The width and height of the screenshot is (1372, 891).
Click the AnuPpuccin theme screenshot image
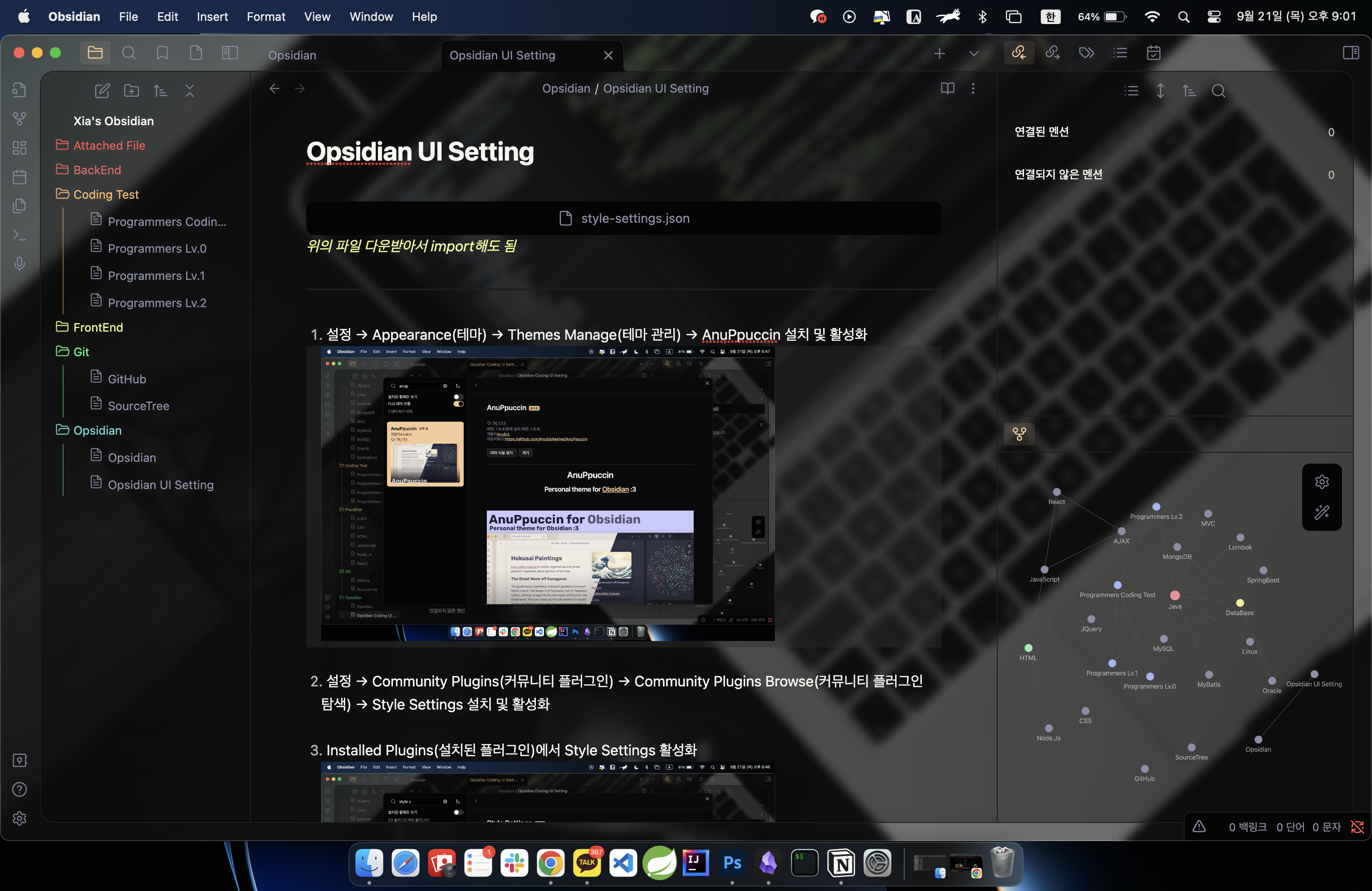click(547, 493)
